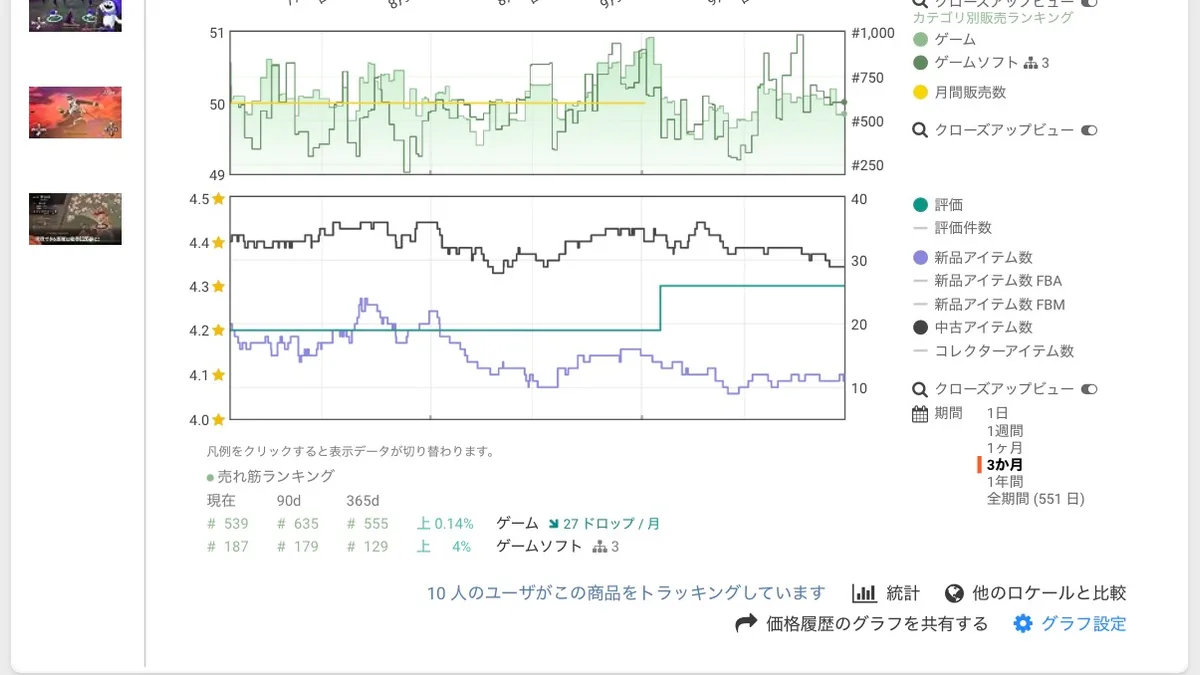The image size is (1200, 675).
Task: Switch the sales rank chart closeup view toggle
Action: tap(1090, 130)
